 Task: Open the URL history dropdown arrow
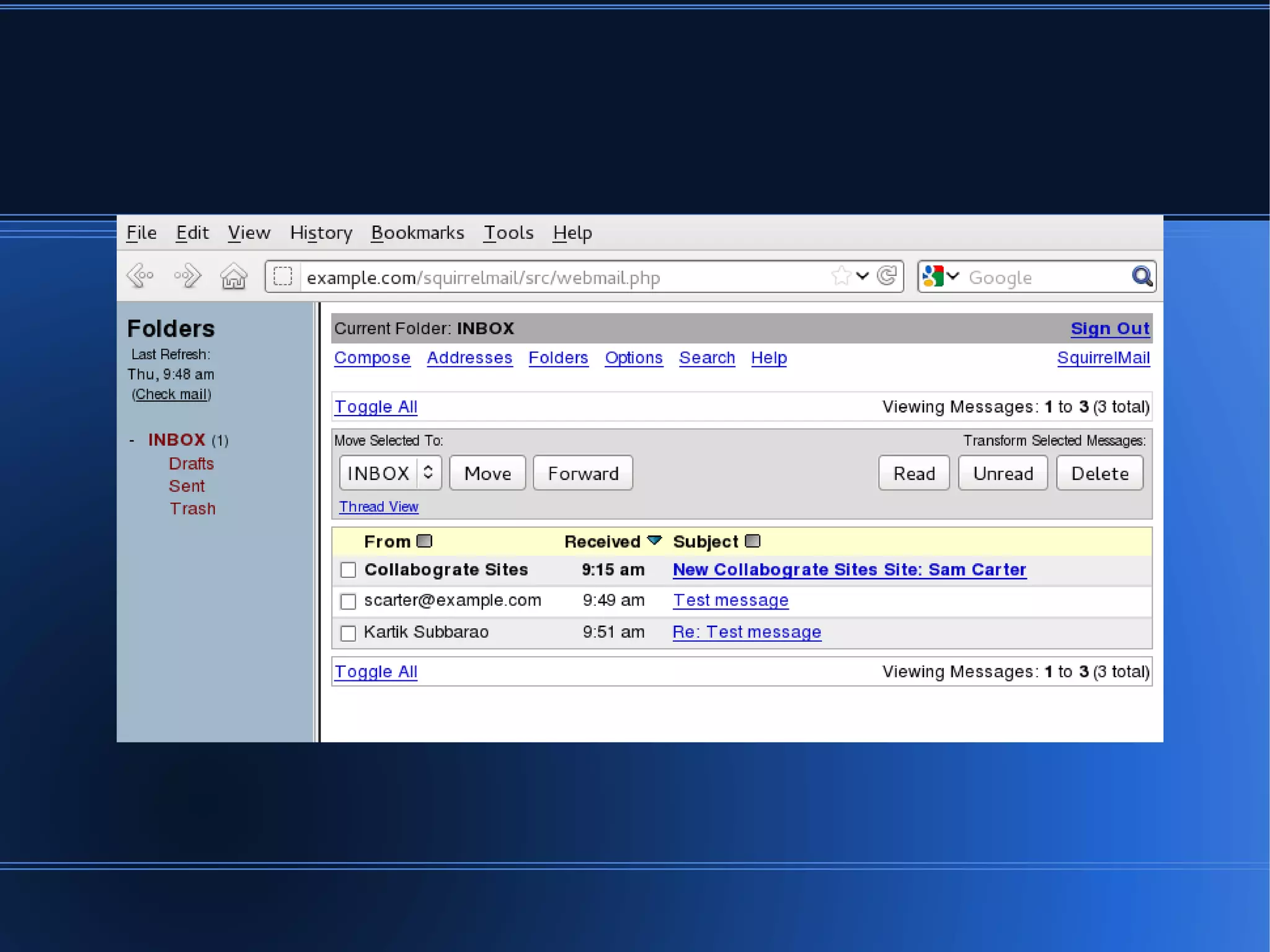coord(863,276)
